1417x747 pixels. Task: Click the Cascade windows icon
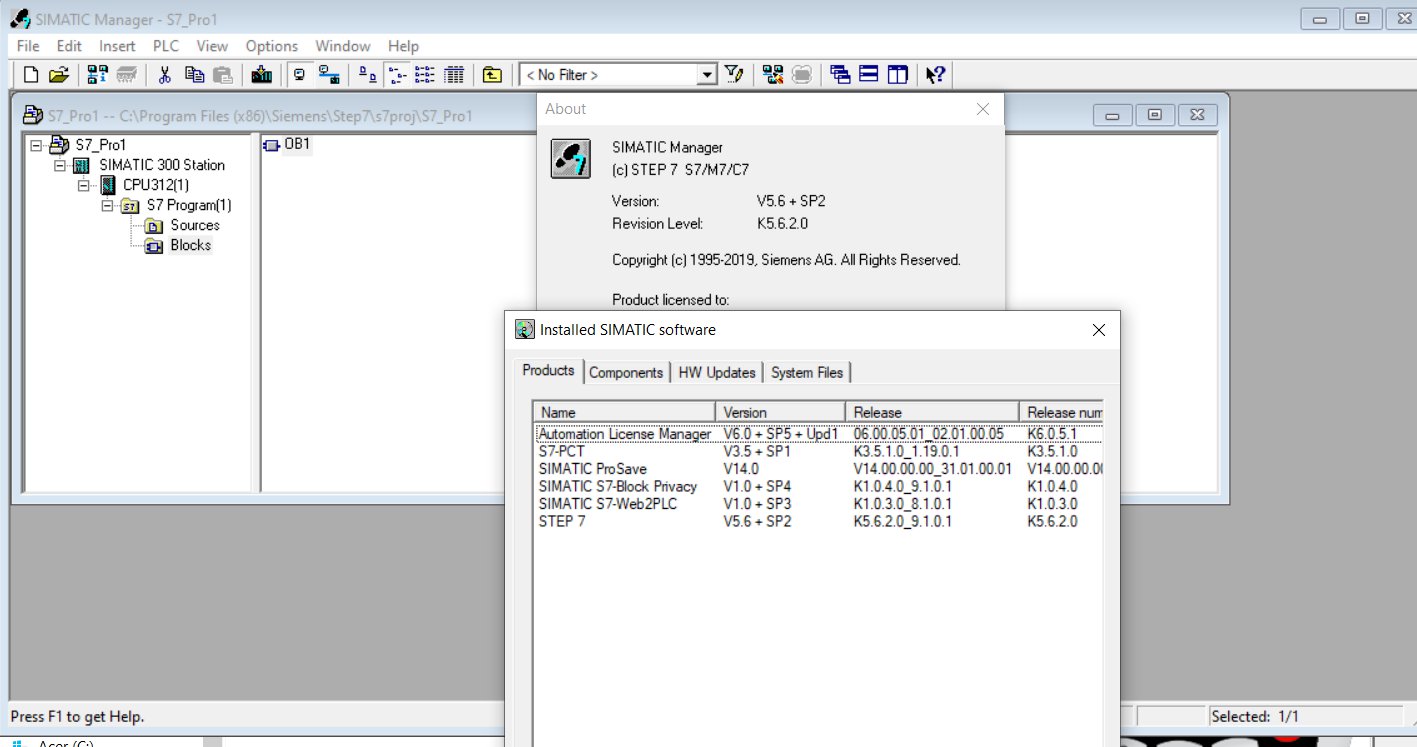point(840,74)
